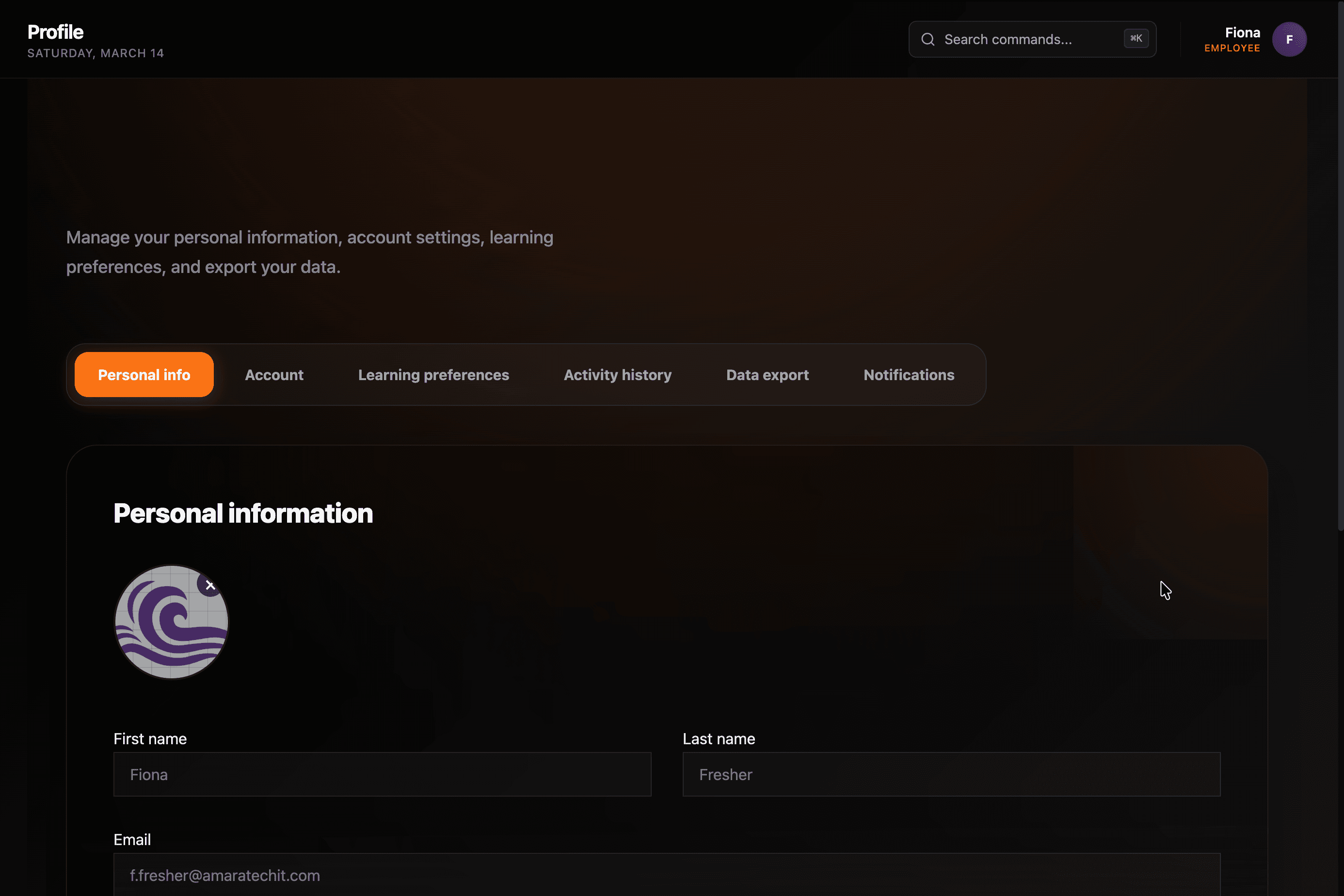Click the Email field with f.fresher@amaratechit.com

pyautogui.click(x=666, y=875)
